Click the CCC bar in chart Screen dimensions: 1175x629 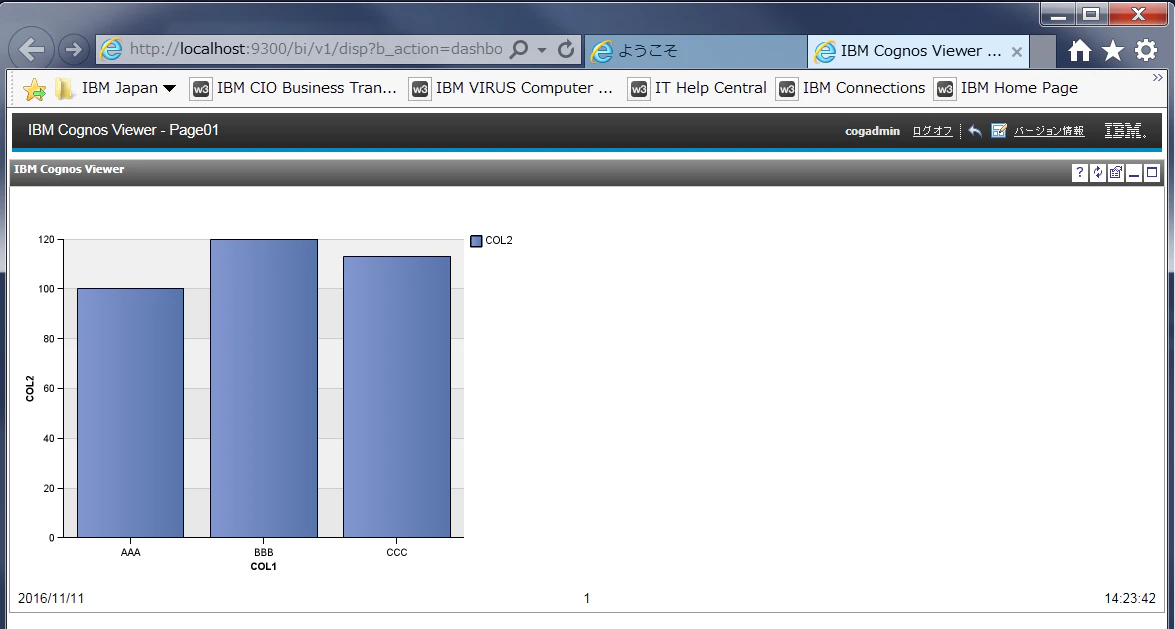(397, 397)
